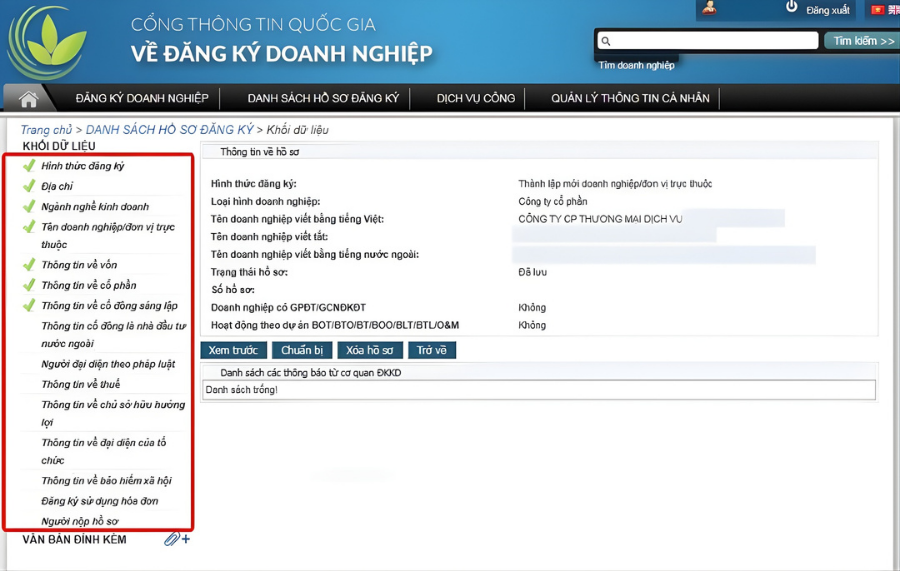Click the Xóa hồ sơ button

370,350
